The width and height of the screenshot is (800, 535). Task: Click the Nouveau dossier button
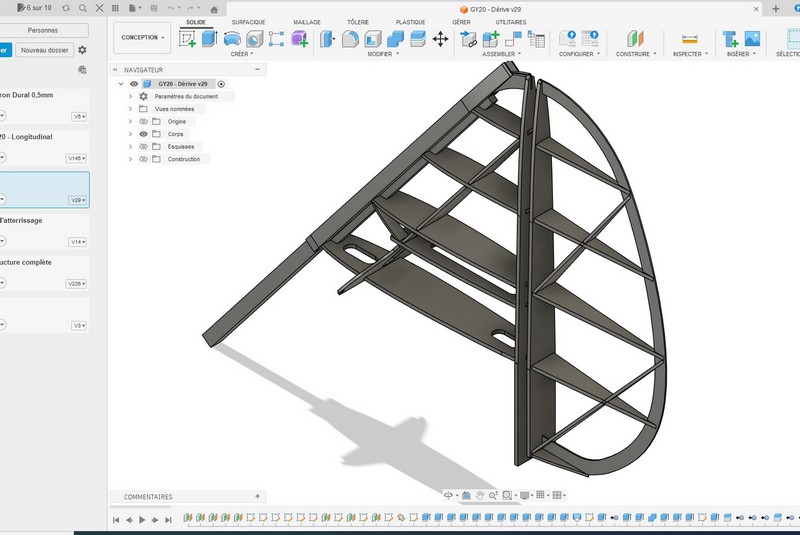point(46,50)
